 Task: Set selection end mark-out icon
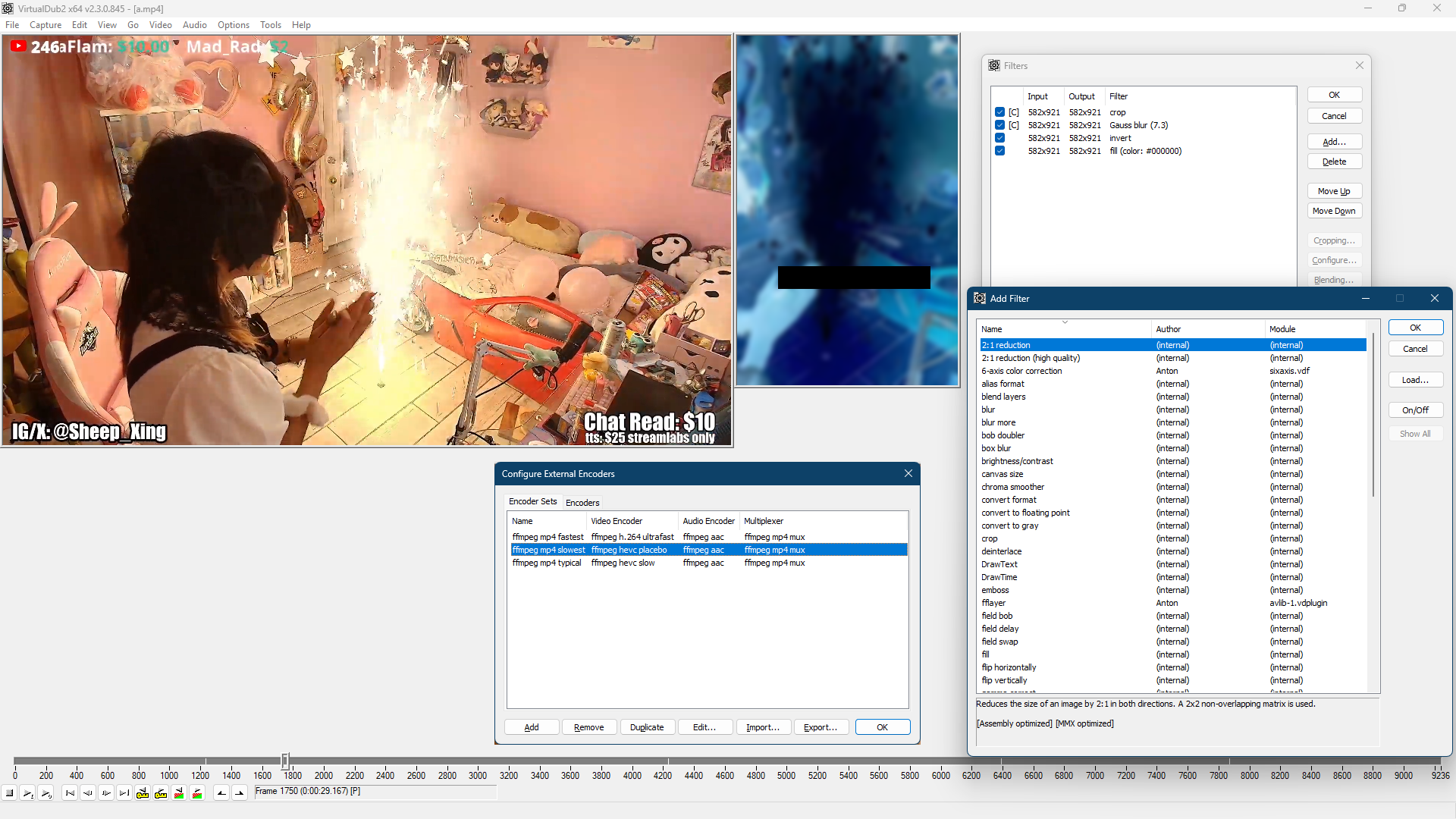pos(240,793)
